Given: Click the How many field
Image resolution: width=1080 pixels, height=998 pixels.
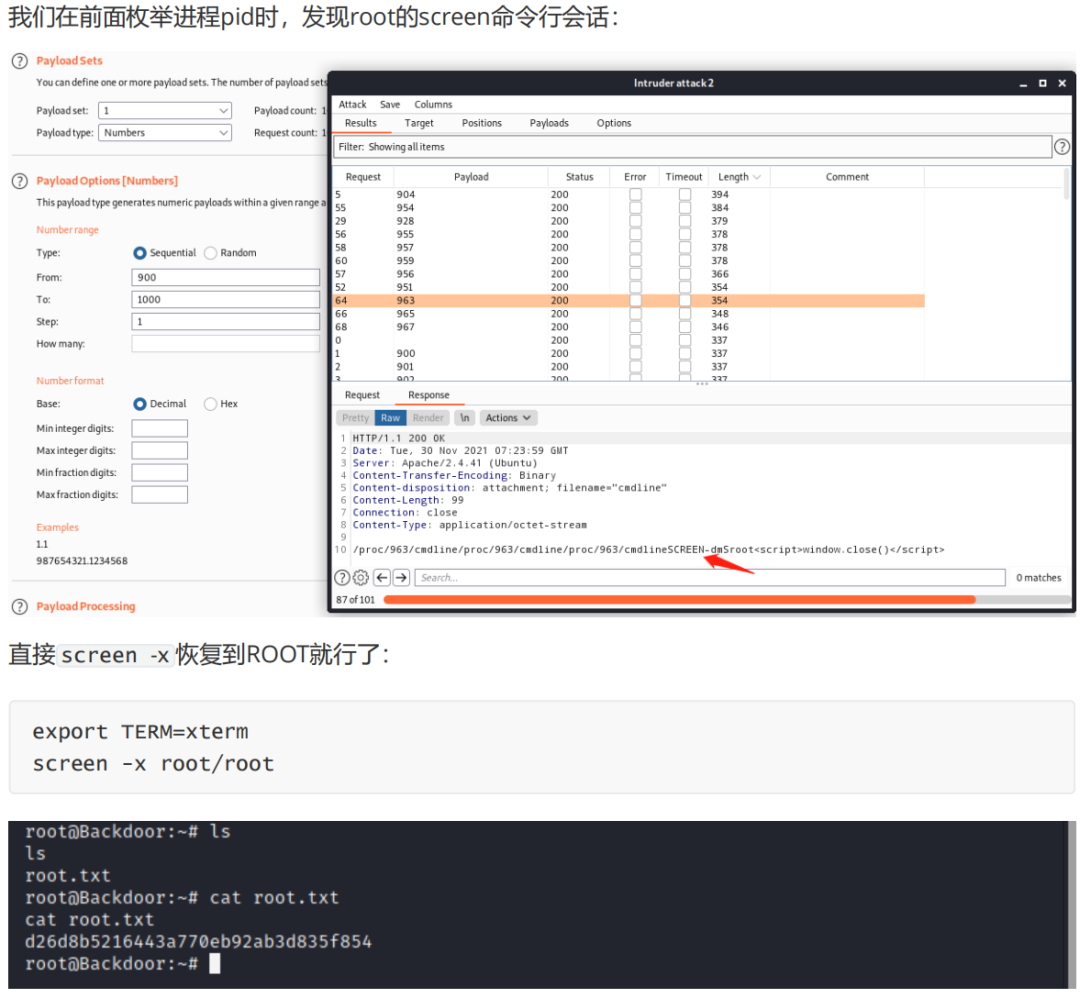Looking at the screenshot, I should pos(226,344).
